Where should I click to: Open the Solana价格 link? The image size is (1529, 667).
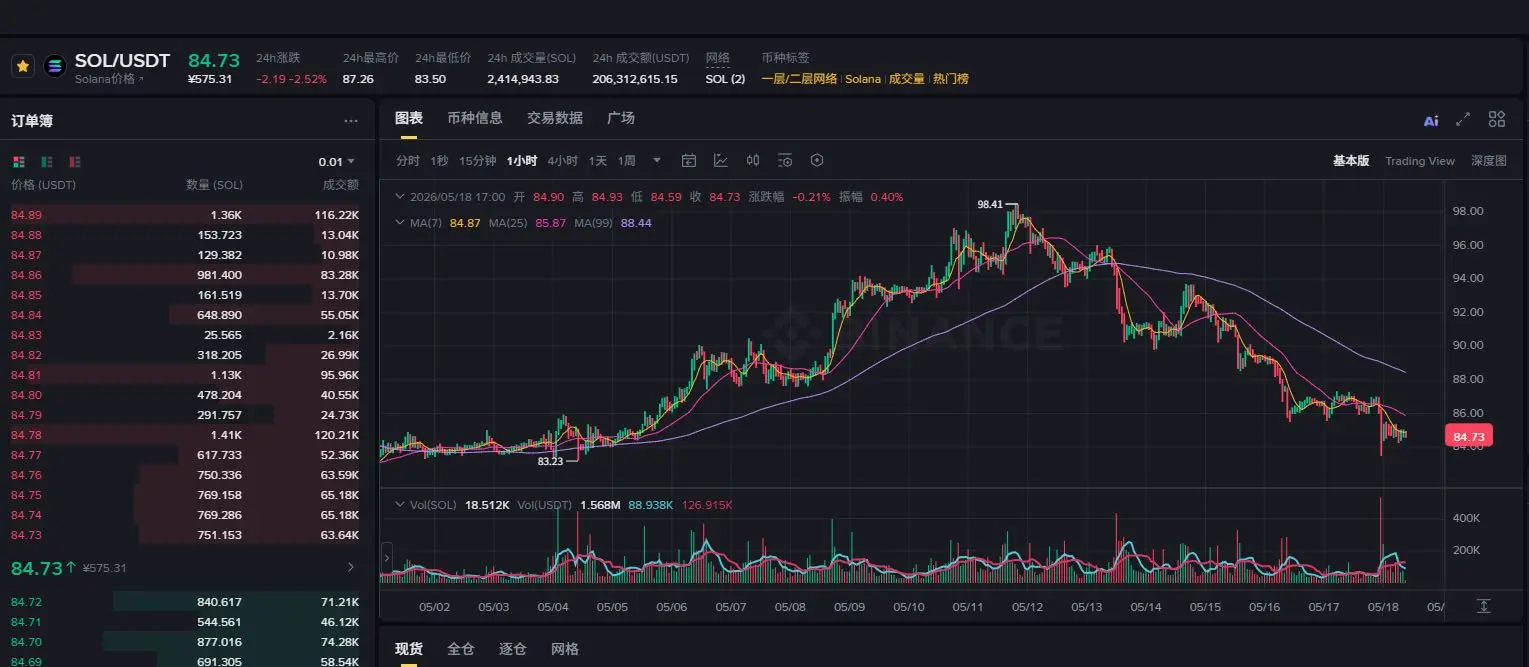click(109, 79)
